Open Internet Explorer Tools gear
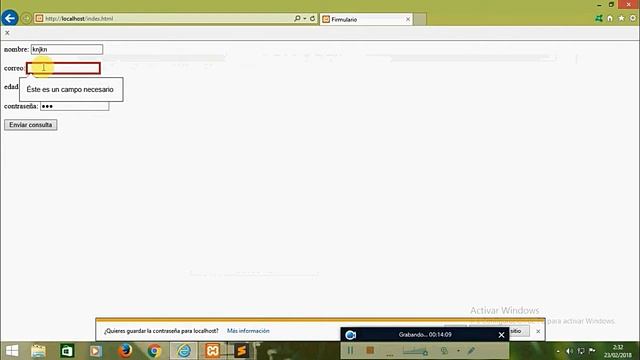The width and height of the screenshot is (640, 360). tap(633, 18)
